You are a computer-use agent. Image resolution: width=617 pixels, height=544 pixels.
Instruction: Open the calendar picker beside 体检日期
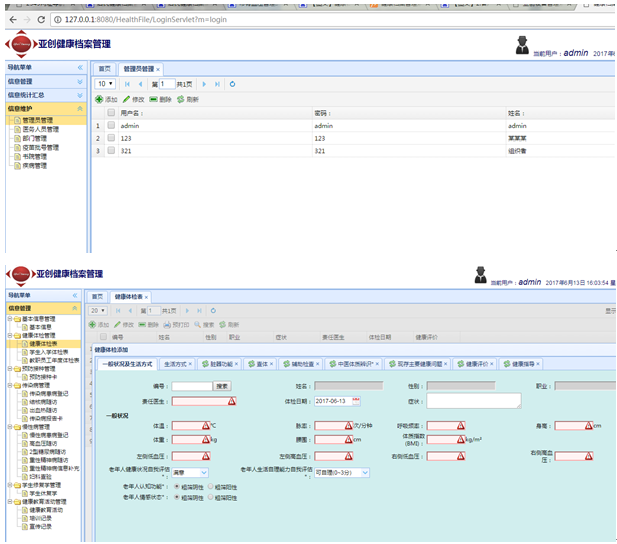(355, 401)
